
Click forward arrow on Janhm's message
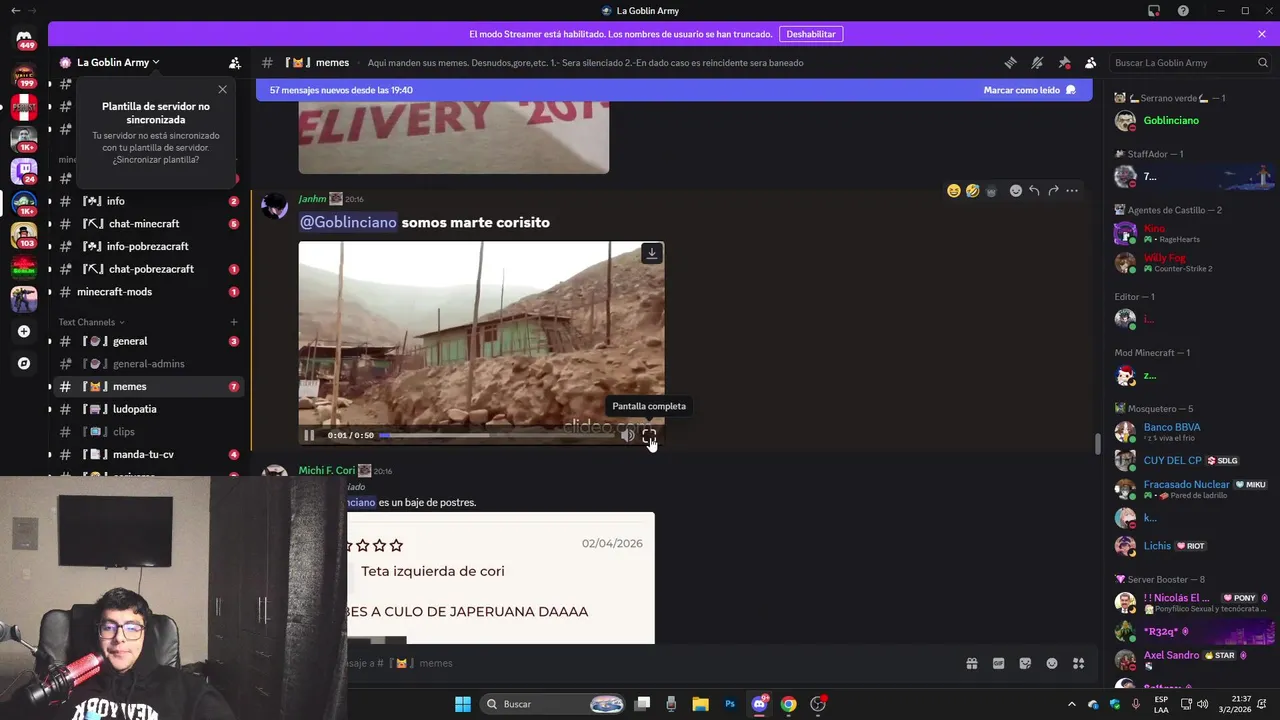1053,191
